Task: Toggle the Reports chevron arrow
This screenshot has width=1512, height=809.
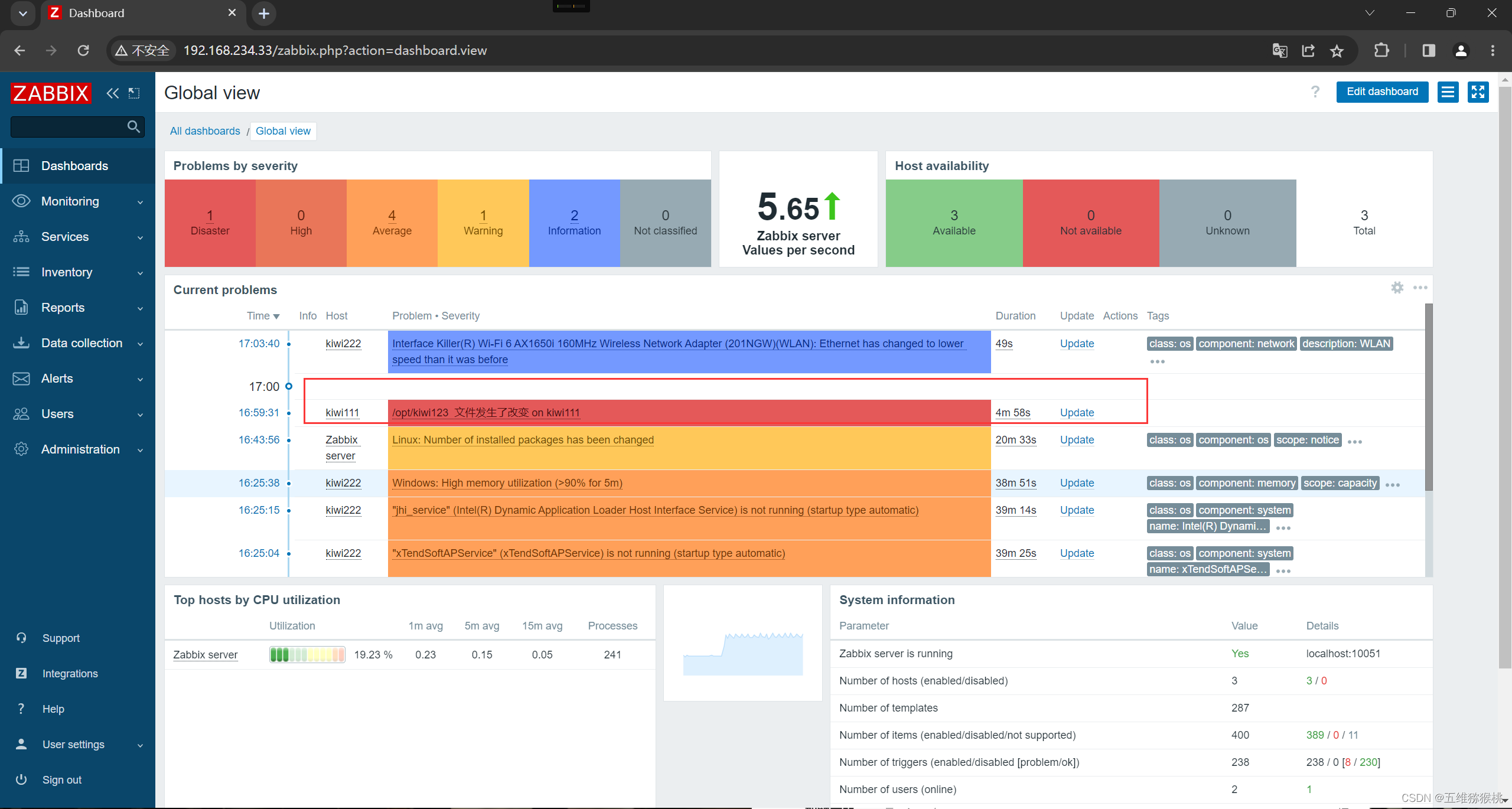Action: (x=141, y=309)
